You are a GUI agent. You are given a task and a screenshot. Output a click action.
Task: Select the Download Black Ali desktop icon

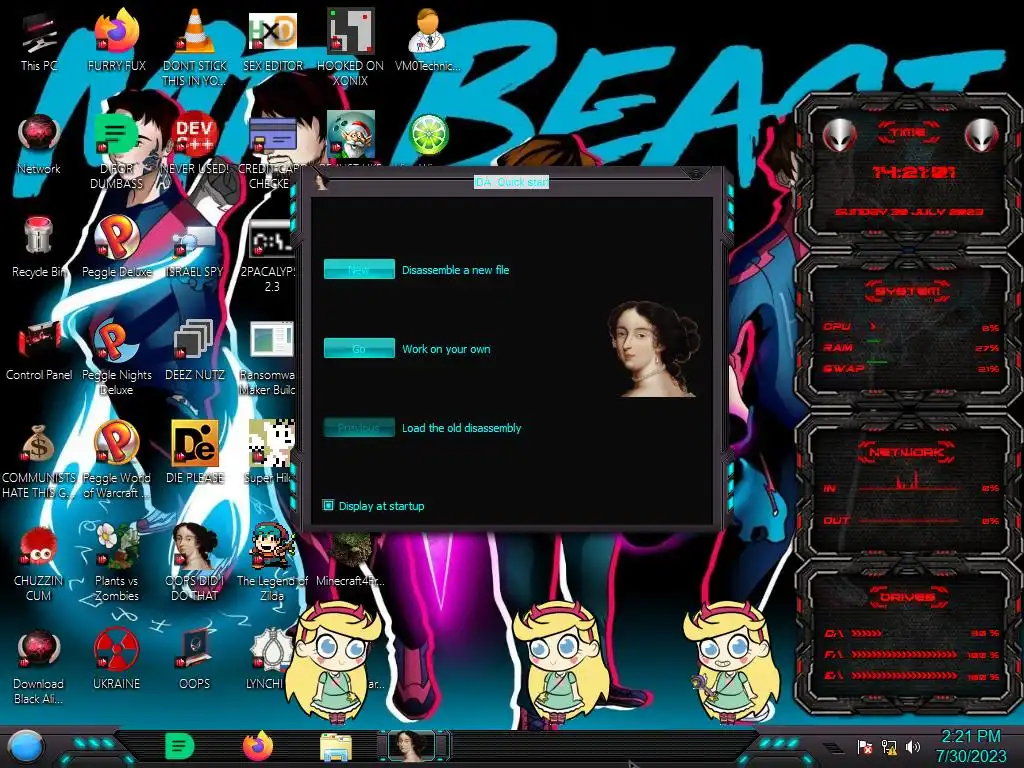pos(39,667)
